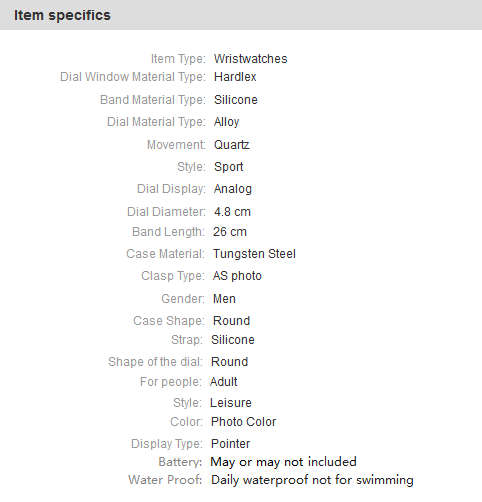Select the Silicone strap value
This screenshot has width=482, height=502.
tap(233, 340)
